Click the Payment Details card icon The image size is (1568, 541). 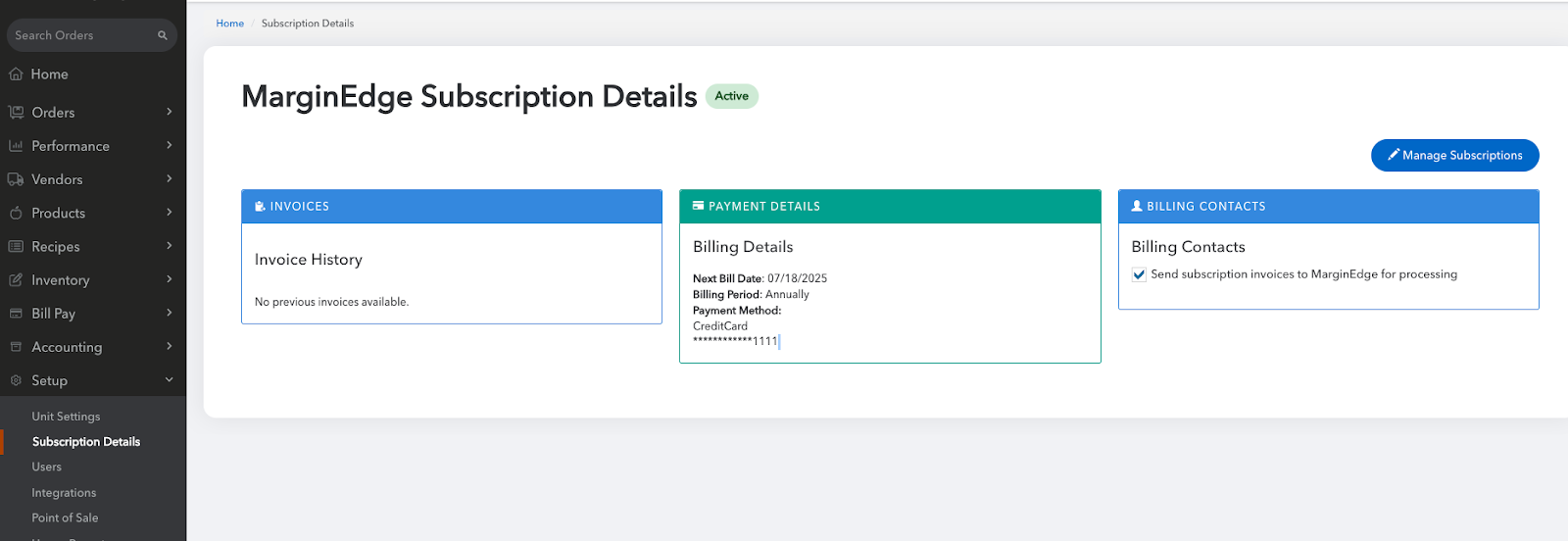[x=698, y=206]
